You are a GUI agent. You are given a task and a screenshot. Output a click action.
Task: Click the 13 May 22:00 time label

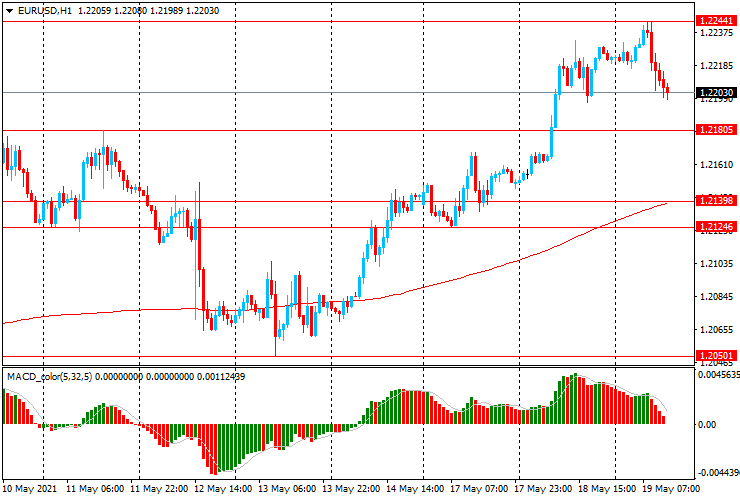(x=351, y=488)
